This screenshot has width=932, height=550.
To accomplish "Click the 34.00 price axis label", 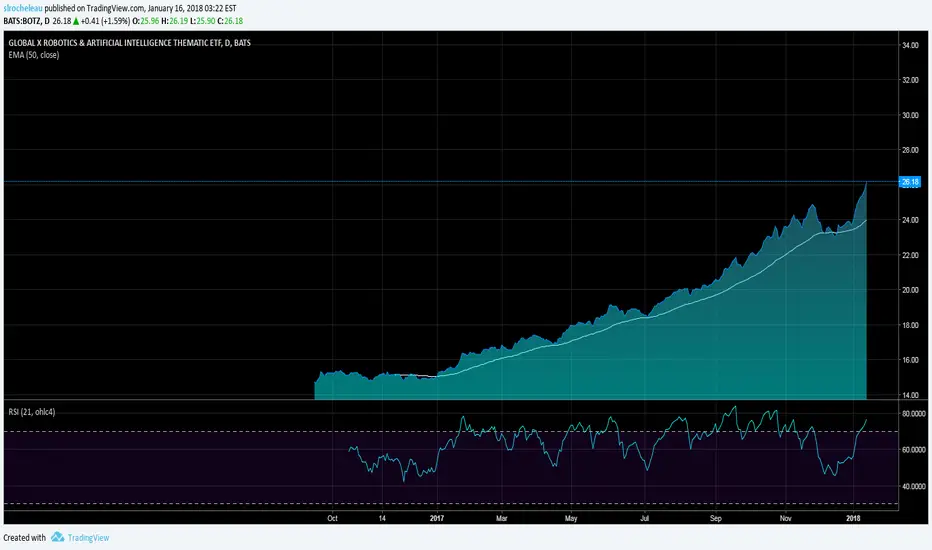I will click(x=910, y=45).
